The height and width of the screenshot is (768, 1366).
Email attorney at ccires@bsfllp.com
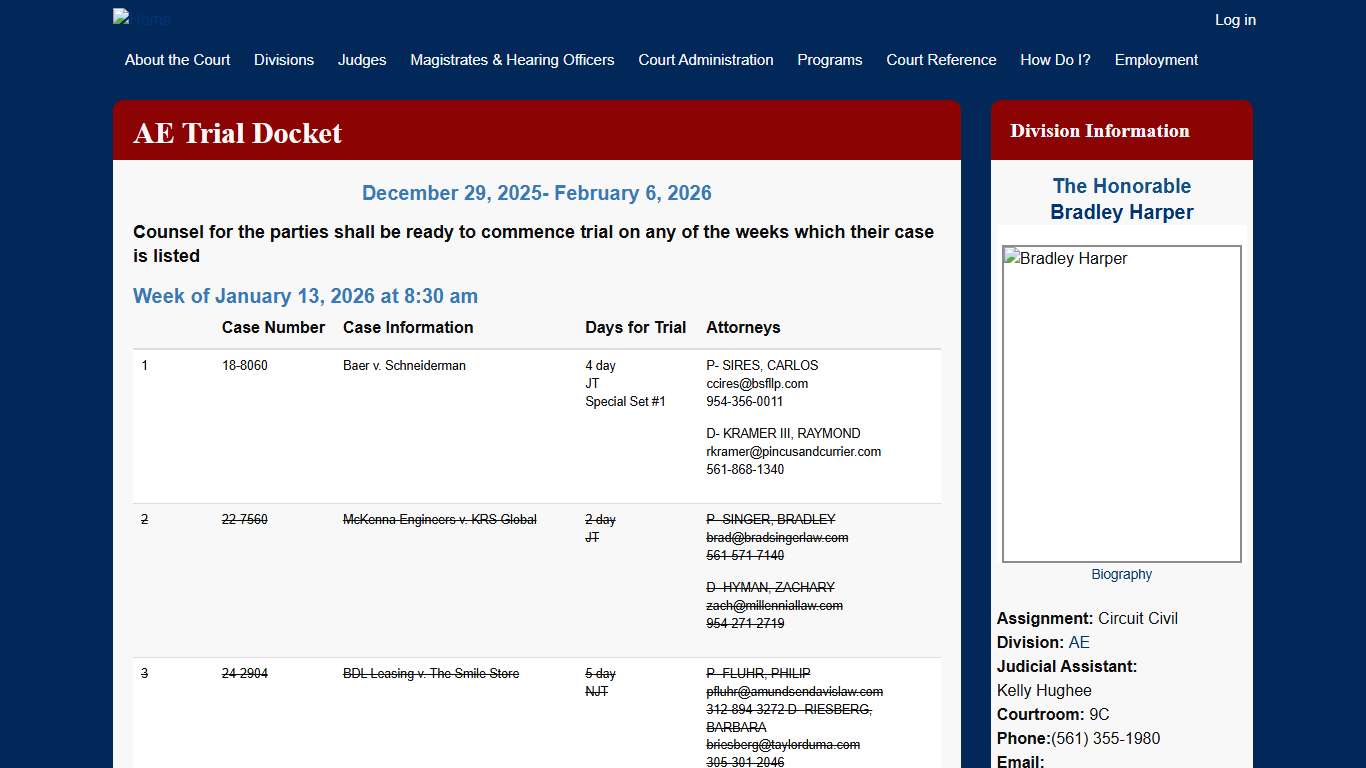[757, 383]
